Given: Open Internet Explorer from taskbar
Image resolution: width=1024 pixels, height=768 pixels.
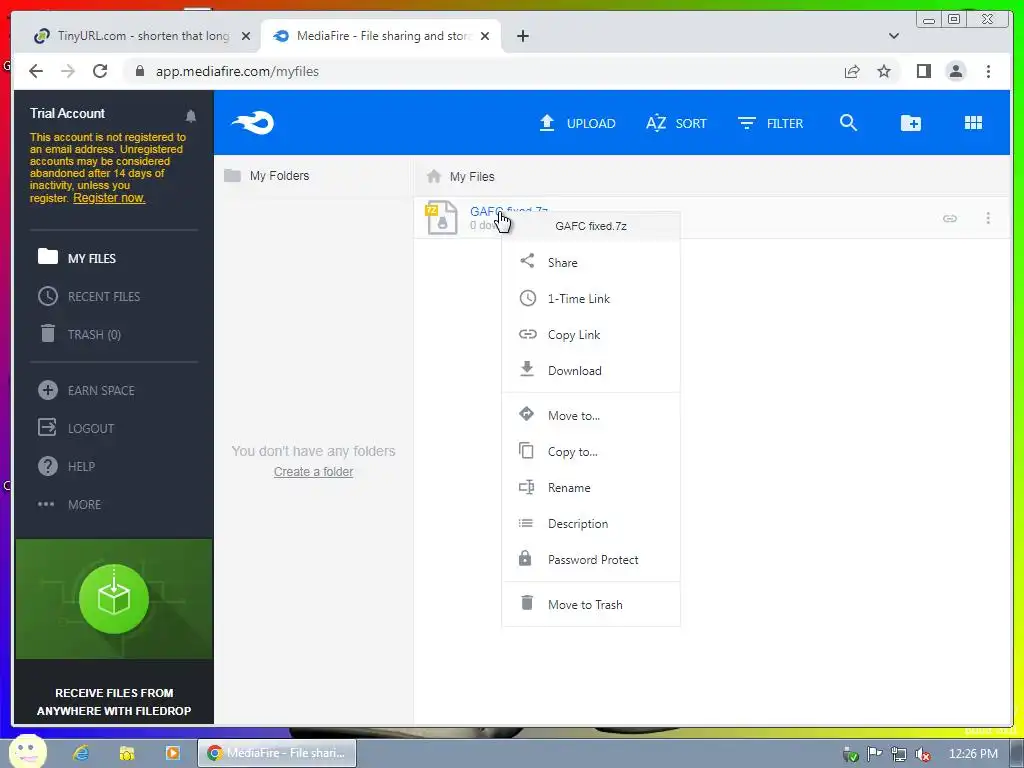Looking at the screenshot, I should point(81,753).
